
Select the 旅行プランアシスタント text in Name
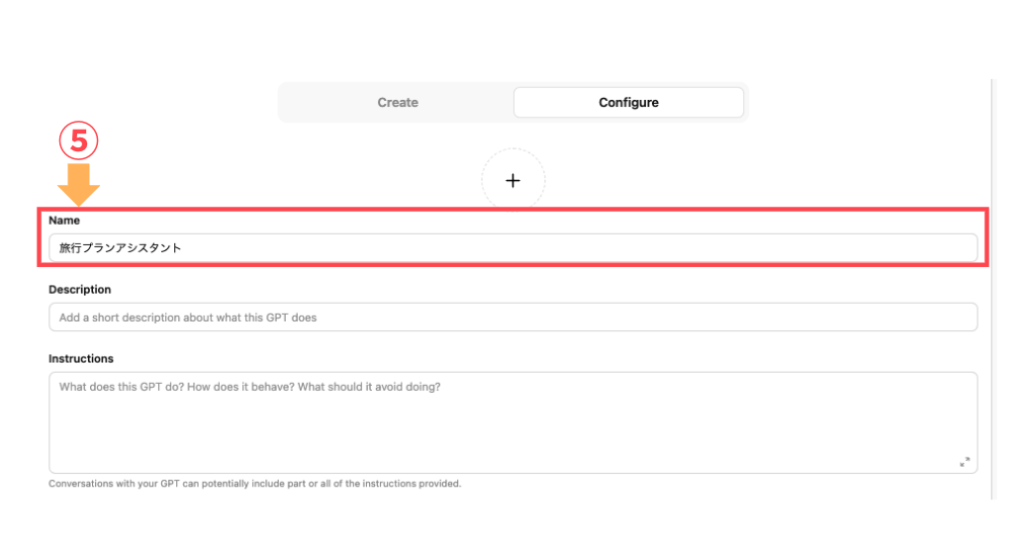pyautogui.click(x=120, y=248)
